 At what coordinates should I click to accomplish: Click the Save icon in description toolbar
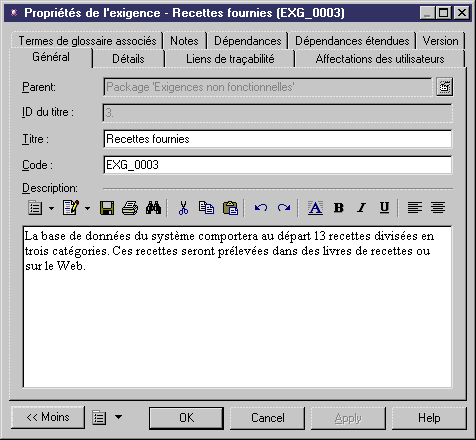(107, 208)
